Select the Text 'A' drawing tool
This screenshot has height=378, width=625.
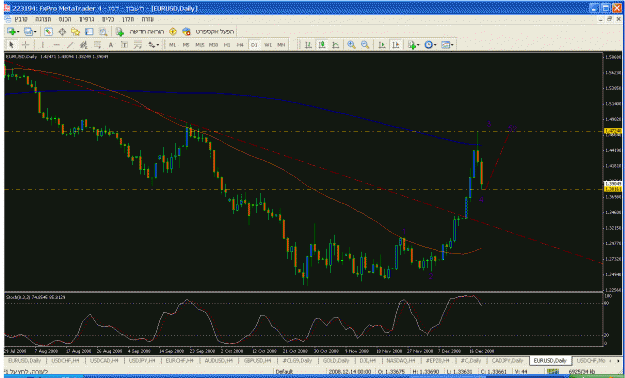[x=111, y=45]
